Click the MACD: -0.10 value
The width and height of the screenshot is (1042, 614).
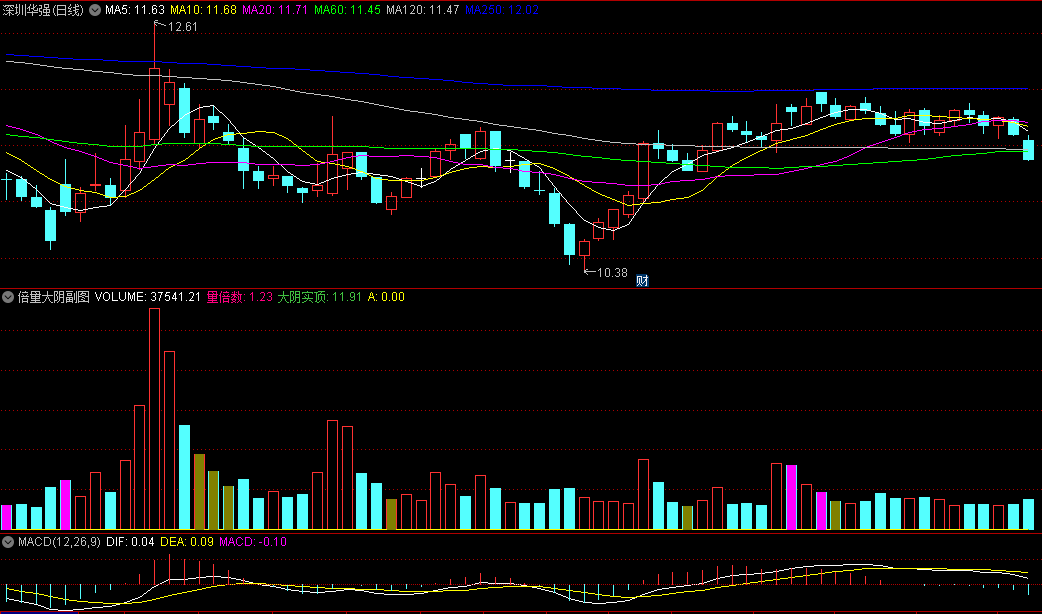click(x=253, y=542)
